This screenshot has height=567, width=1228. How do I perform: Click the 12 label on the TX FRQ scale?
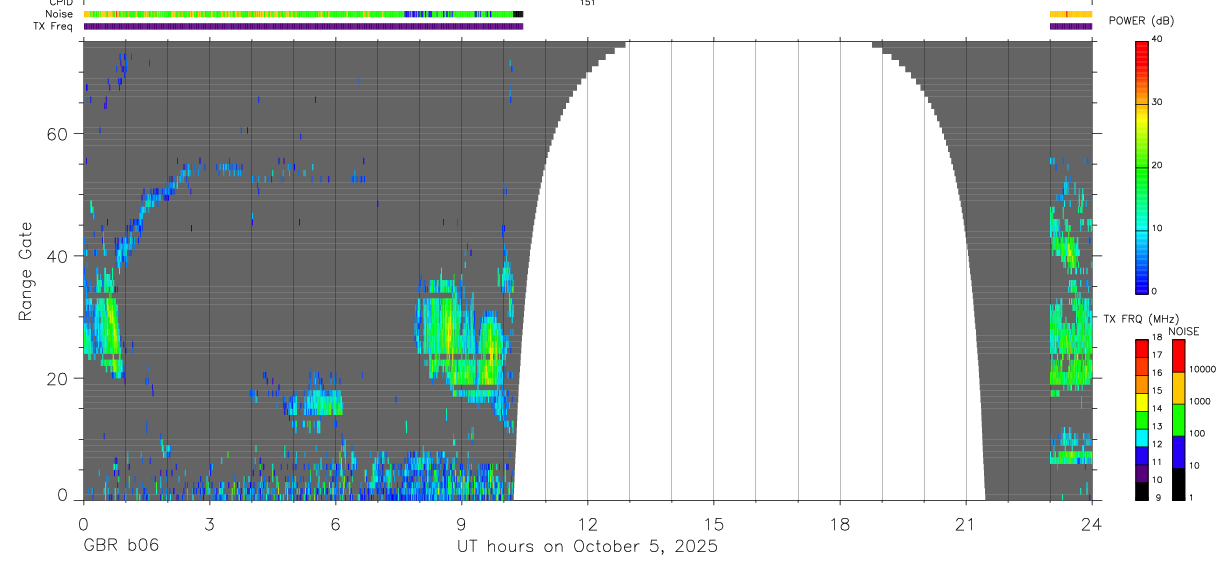click(1157, 445)
